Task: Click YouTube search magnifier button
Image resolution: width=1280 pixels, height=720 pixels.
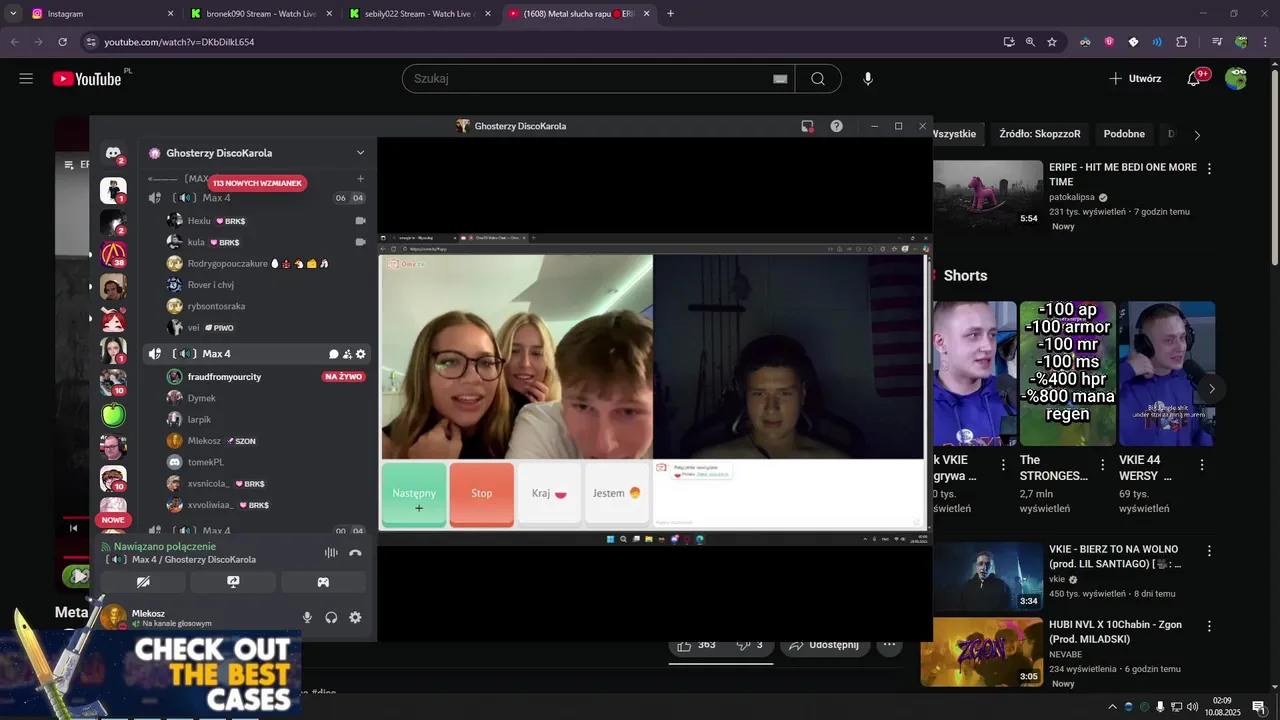Action: coord(818,79)
